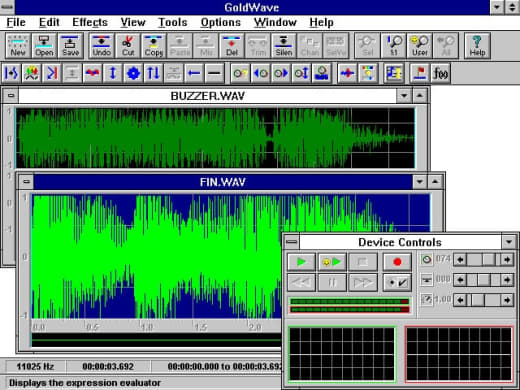The image size is (520, 390).
Task: Open device properties checkmark button
Action: [x=397, y=283]
